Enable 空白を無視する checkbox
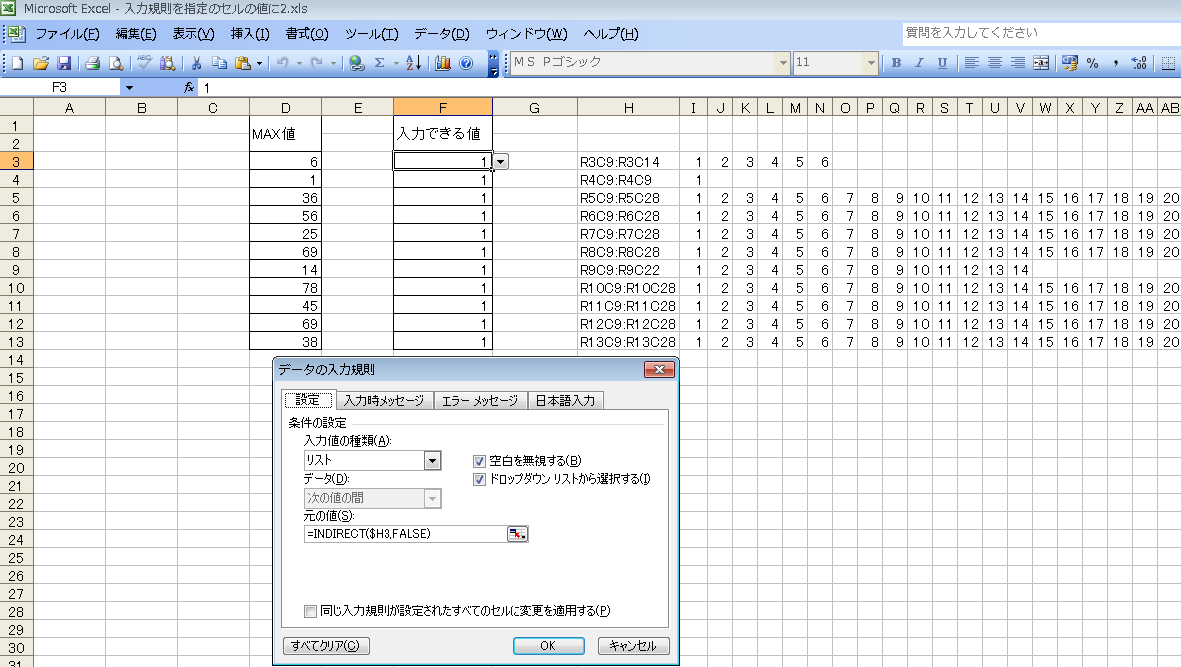 pos(478,460)
